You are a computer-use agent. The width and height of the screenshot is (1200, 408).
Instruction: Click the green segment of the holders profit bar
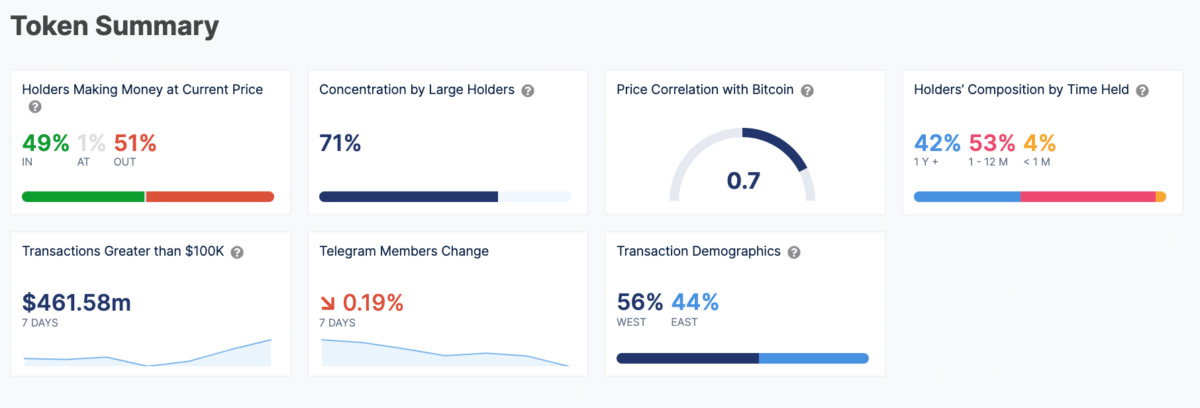(x=83, y=196)
